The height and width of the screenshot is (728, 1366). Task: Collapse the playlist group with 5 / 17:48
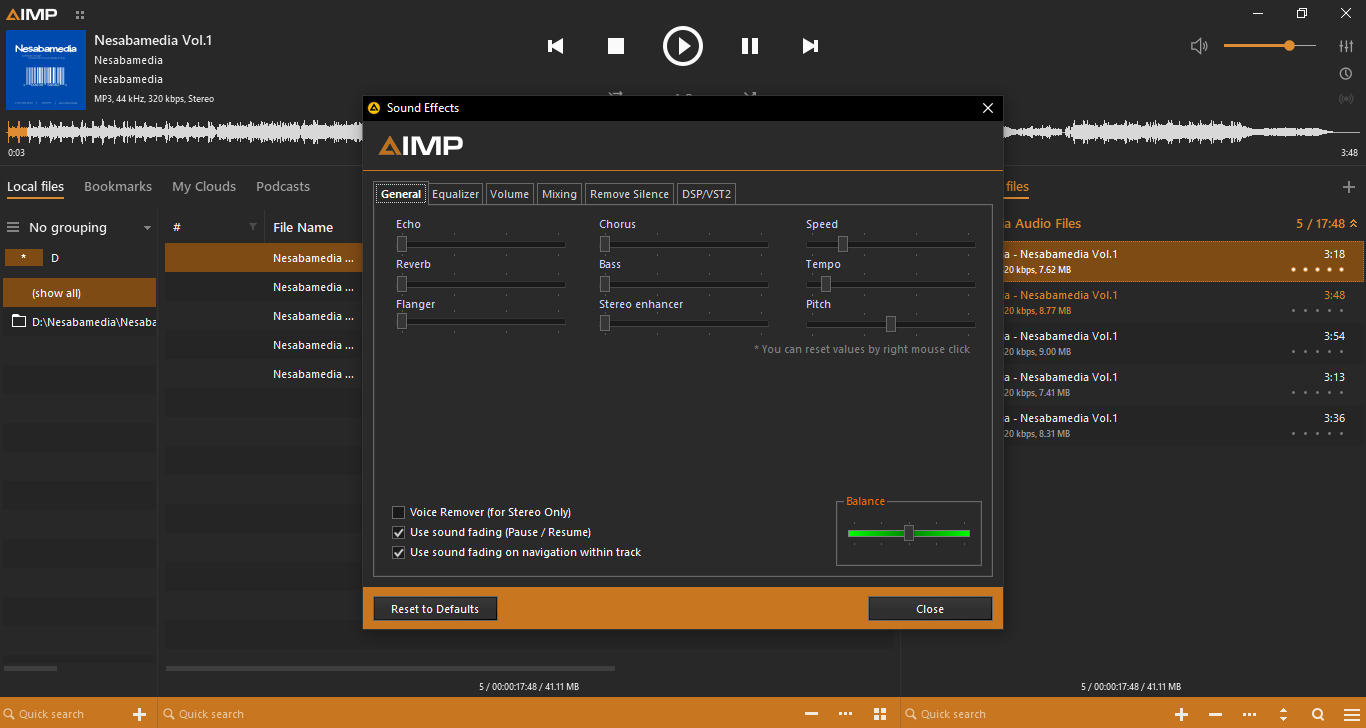[1353, 224]
